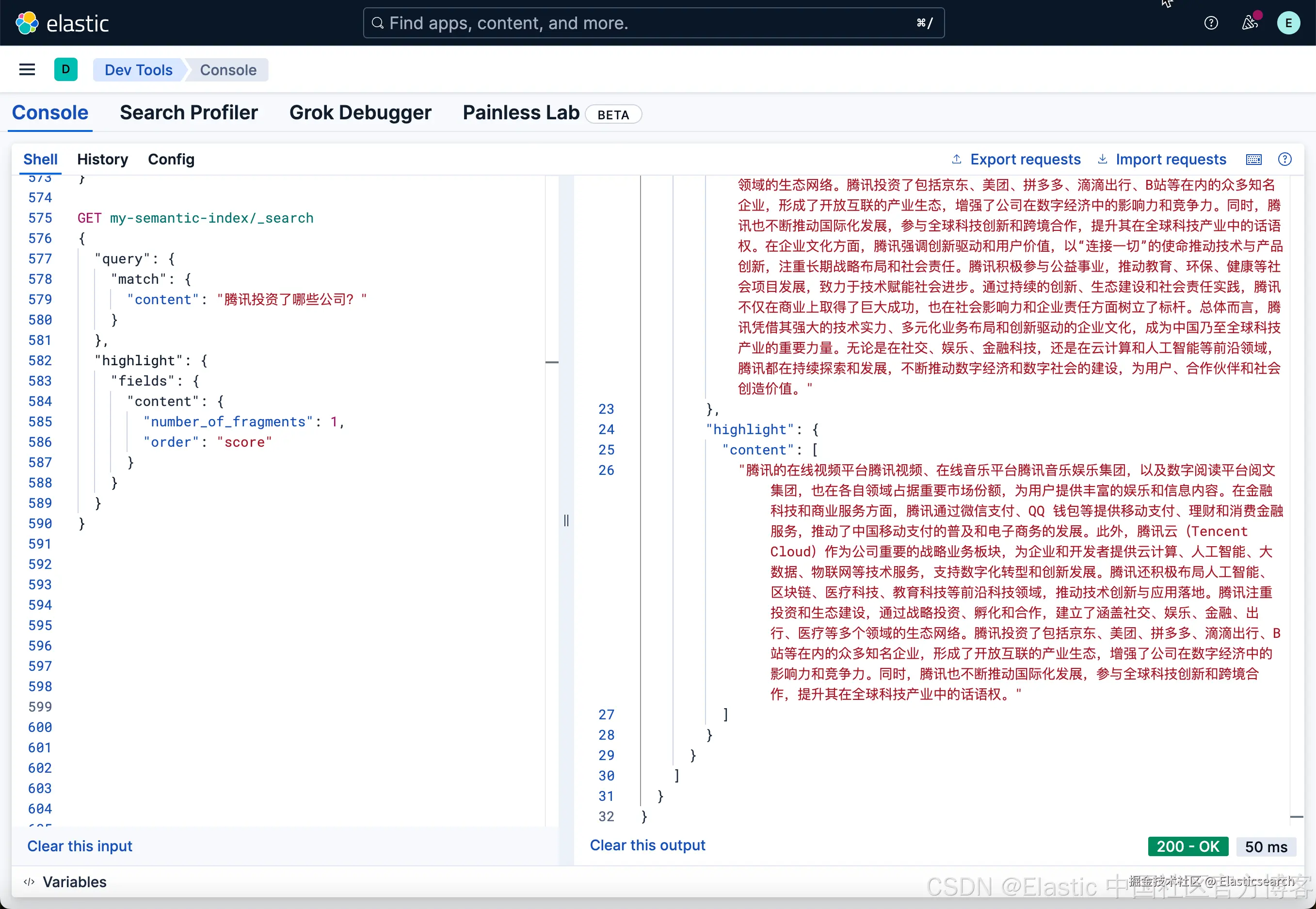Screen dimensions: 1316x909
Task: Switch to the Grok Debugger tab
Action: 360,113
